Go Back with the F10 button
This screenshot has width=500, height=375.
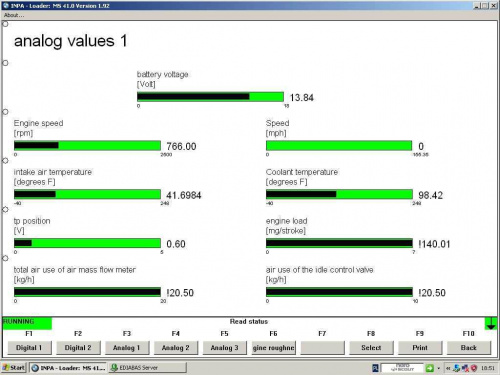click(469, 348)
